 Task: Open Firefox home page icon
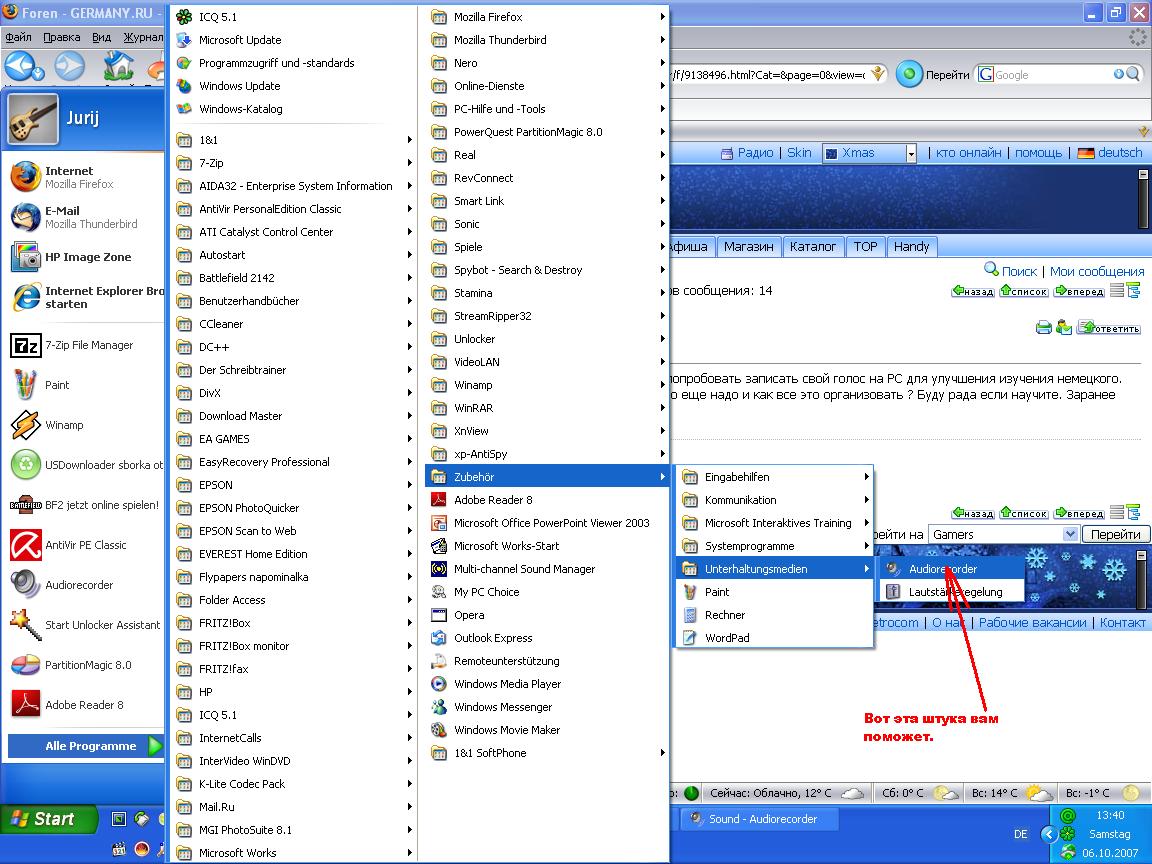pyautogui.click(x=118, y=67)
